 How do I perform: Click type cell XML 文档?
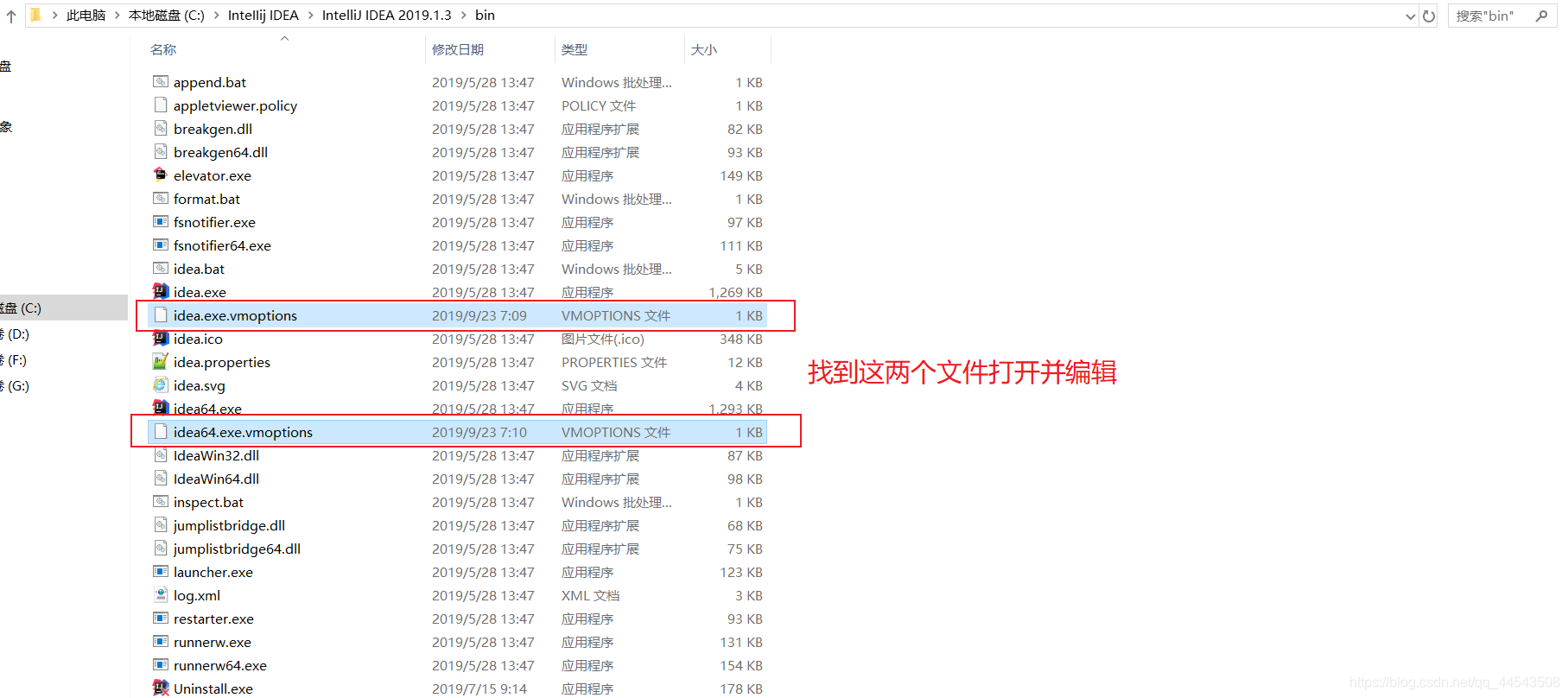tap(590, 595)
